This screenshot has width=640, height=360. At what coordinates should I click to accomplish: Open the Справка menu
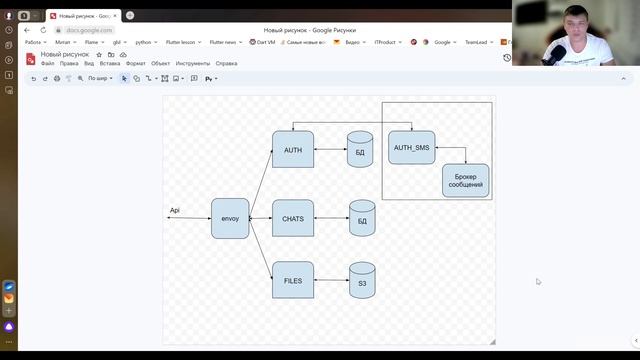(x=227, y=64)
